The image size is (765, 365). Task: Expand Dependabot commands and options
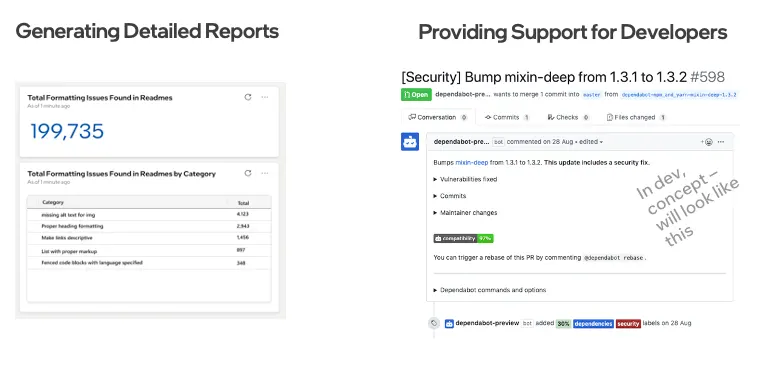pos(489,290)
